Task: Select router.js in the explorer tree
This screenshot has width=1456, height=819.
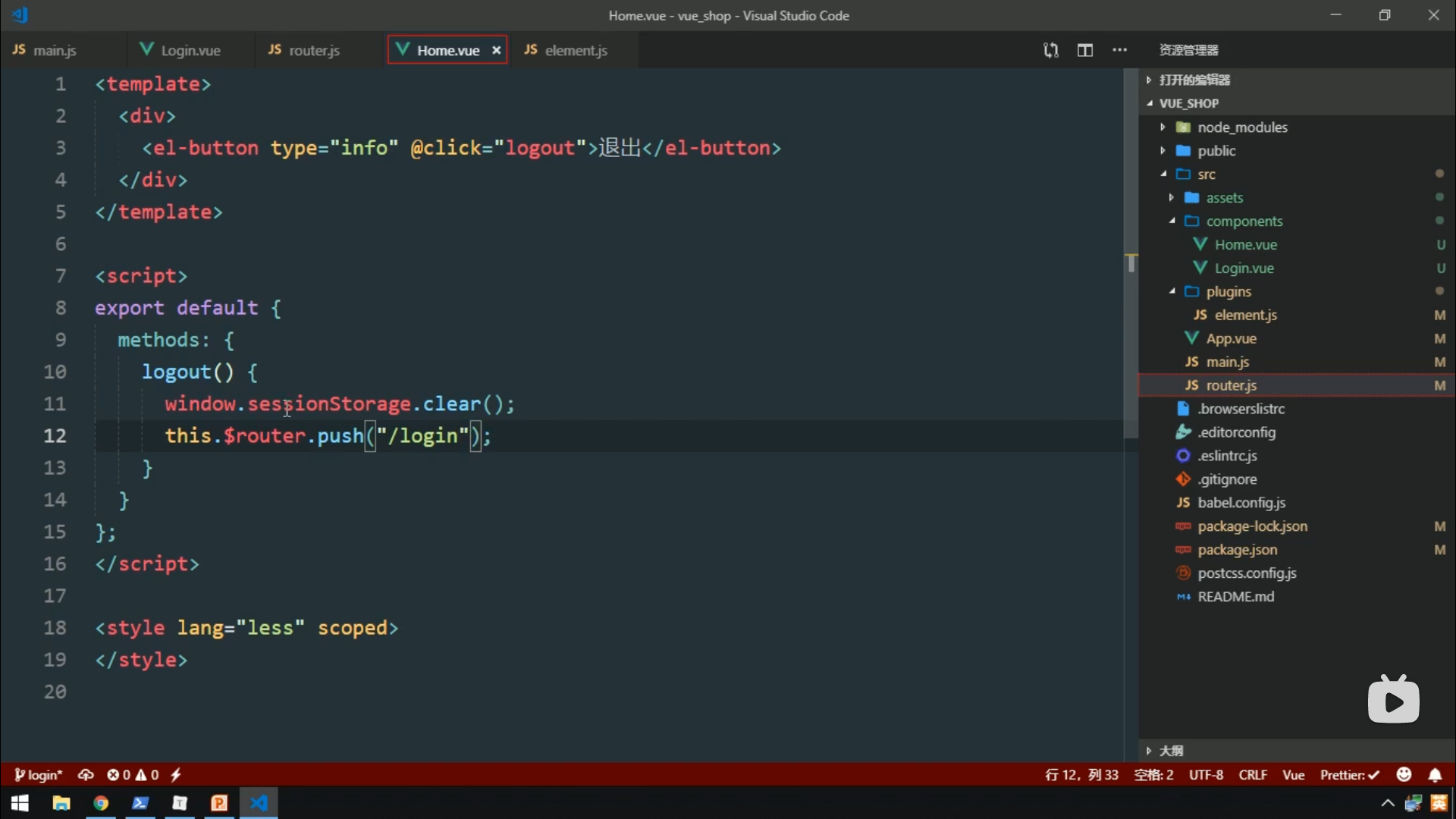Action: (x=1297, y=385)
